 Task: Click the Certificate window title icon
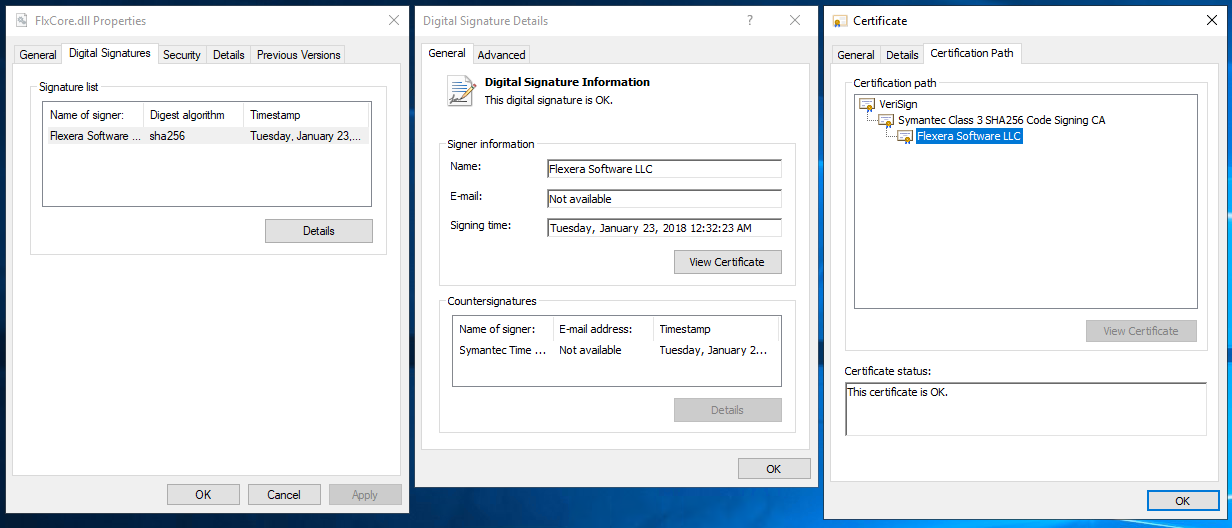(x=840, y=21)
